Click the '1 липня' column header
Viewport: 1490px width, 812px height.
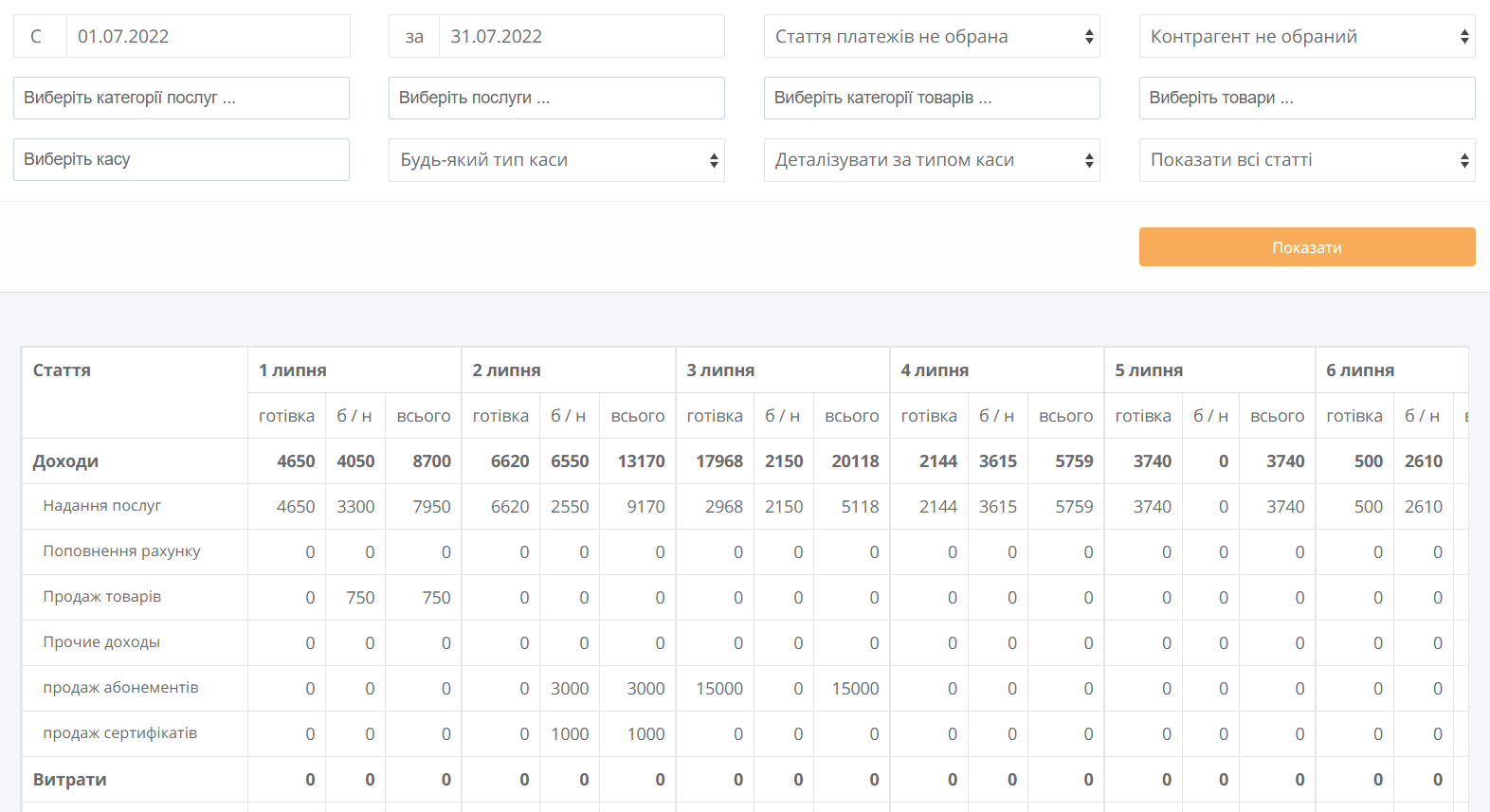[x=293, y=370]
